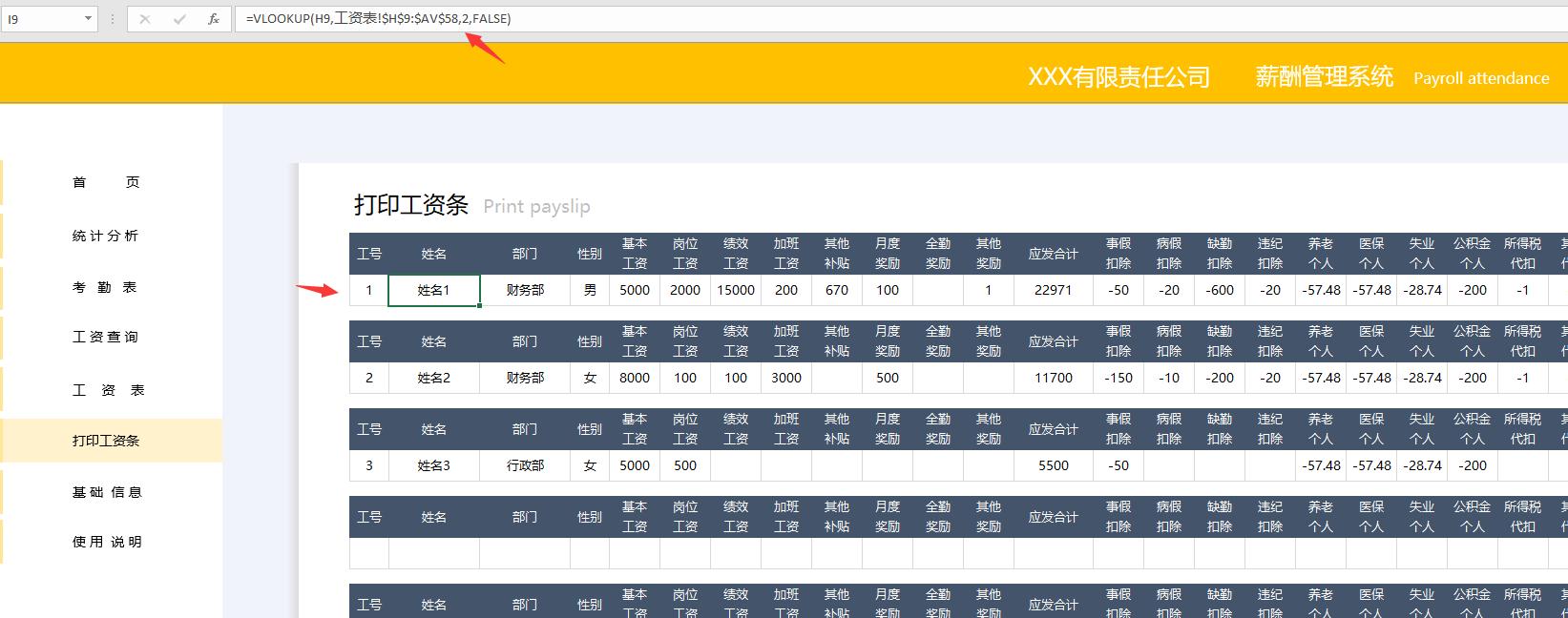Image resolution: width=1568 pixels, height=618 pixels.
Task: Click the XXX有限责任公司 title
Action: tap(1119, 77)
